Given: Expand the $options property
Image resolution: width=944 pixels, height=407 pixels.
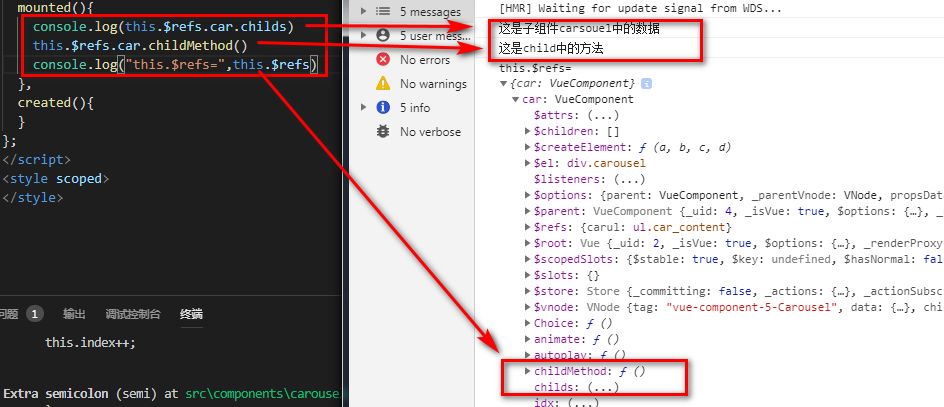Looking at the screenshot, I should (528, 195).
